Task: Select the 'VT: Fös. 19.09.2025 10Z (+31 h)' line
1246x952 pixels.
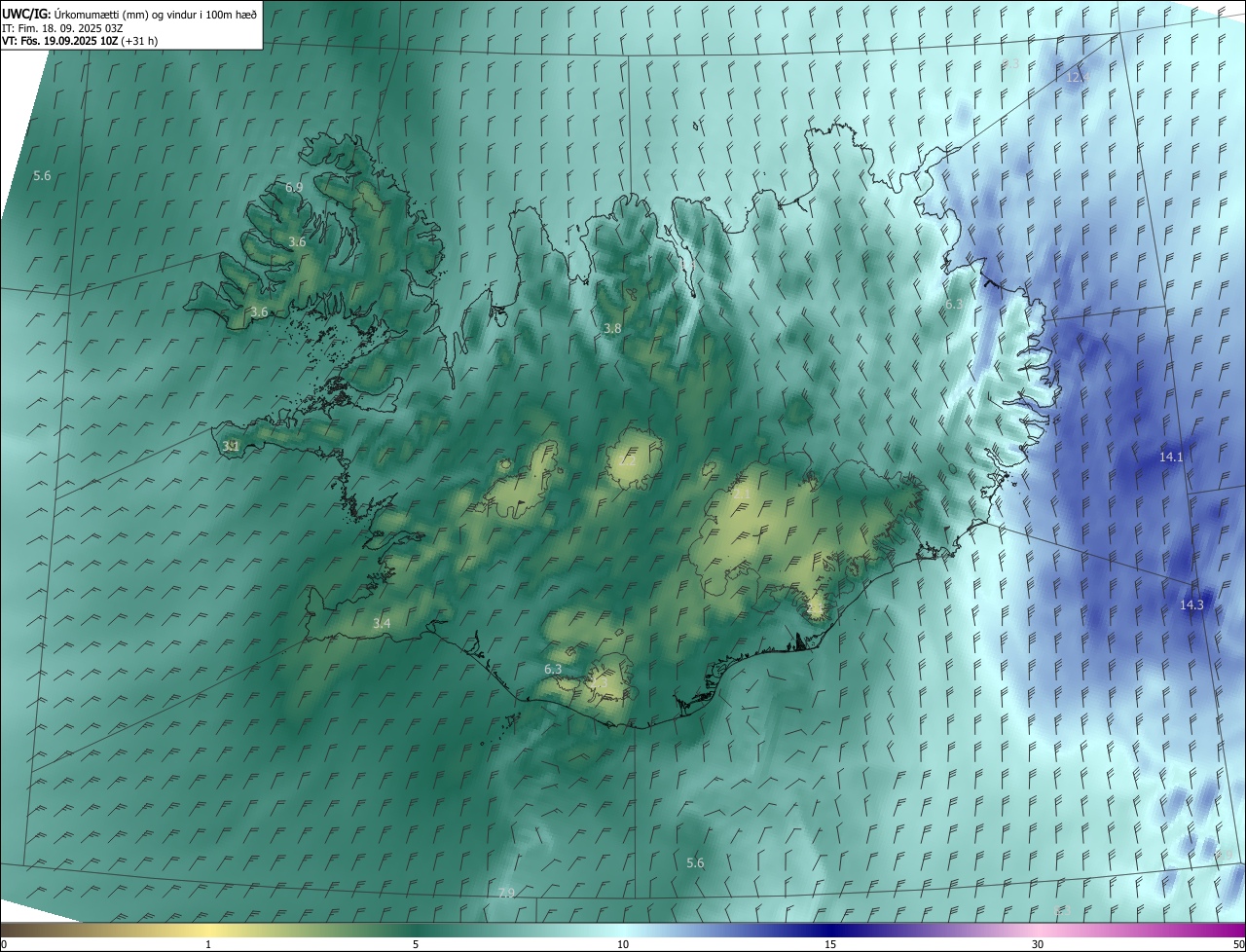Action: pos(80,41)
